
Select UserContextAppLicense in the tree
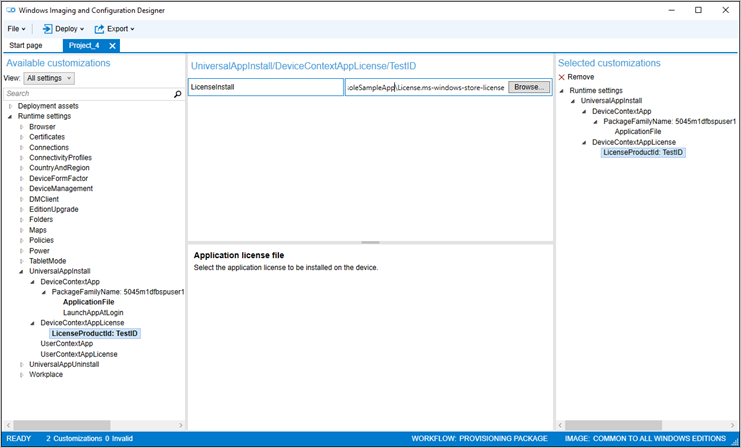point(79,354)
